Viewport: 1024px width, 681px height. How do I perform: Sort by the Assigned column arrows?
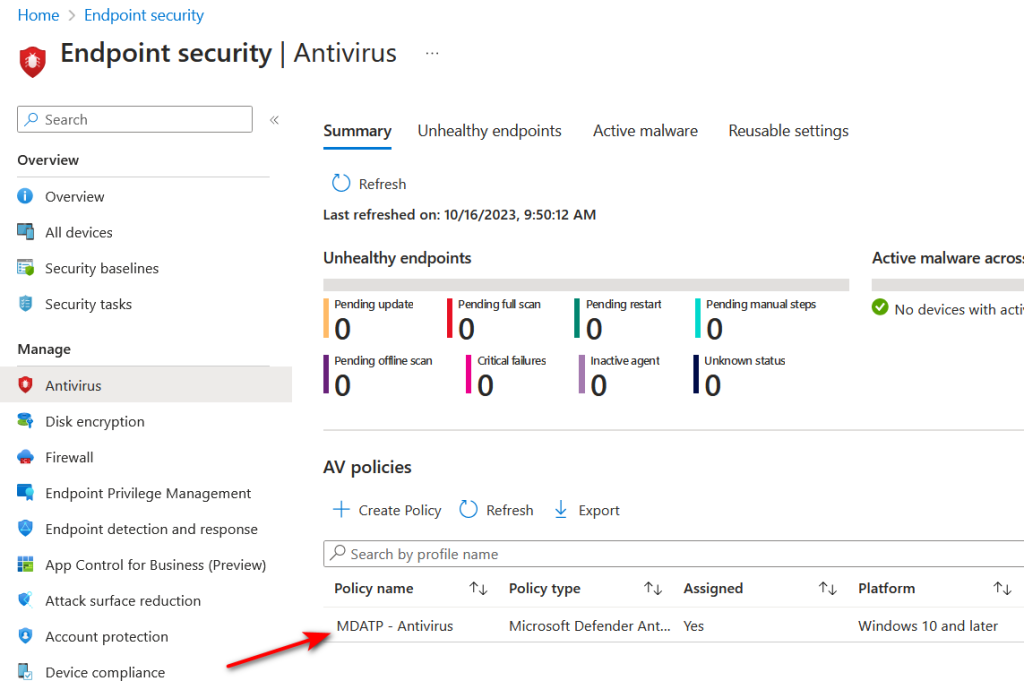(827, 588)
